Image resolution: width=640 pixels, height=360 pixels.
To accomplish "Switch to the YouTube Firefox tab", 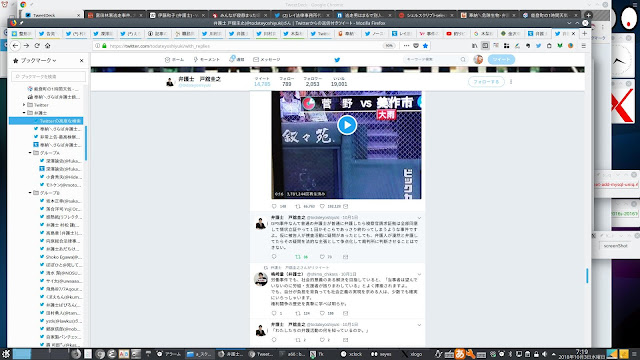I will pyautogui.click(x=455, y=33).
